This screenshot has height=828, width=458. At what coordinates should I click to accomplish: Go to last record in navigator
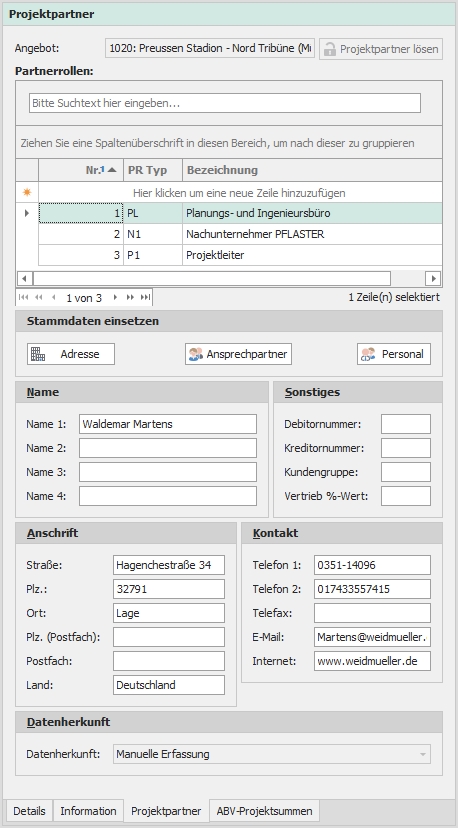click(x=145, y=297)
